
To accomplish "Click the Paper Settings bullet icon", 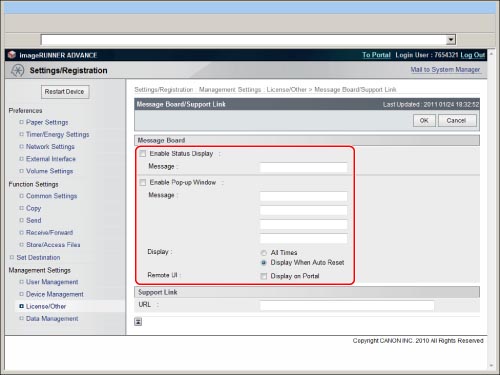I will (x=22, y=122).
